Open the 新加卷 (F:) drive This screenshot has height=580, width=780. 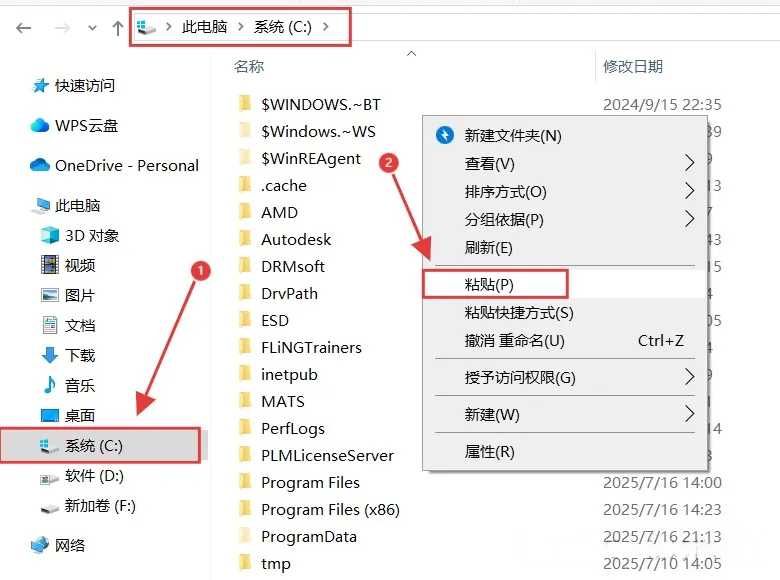(100, 506)
